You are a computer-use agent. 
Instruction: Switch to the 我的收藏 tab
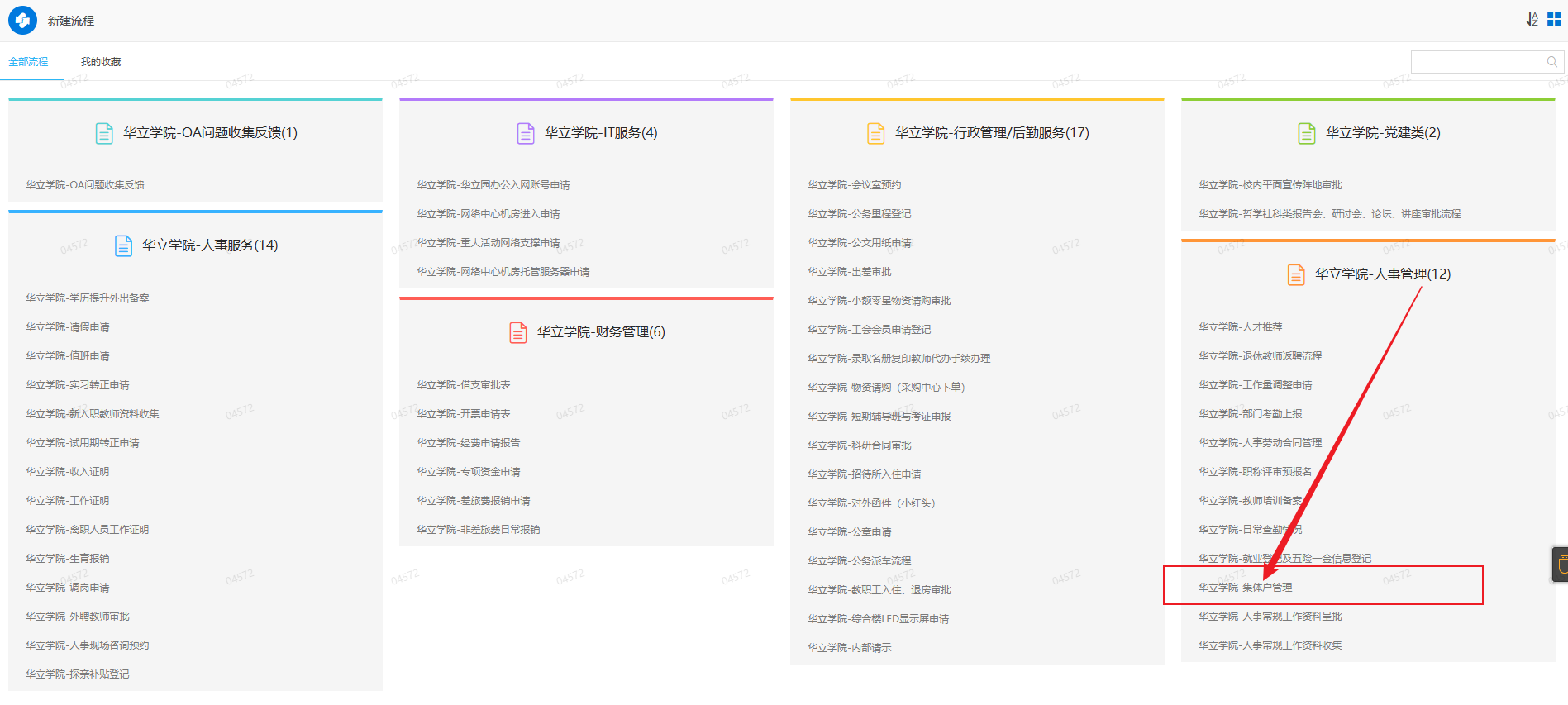pos(101,62)
